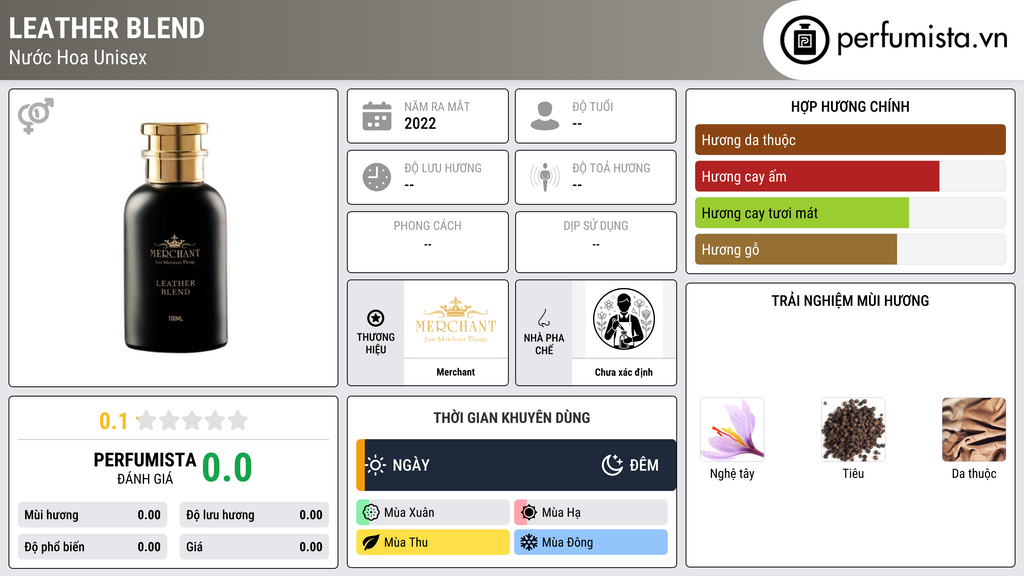Select the Tiêu pepper note image
Image resolution: width=1024 pixels, height=576 pixels.
853,430
